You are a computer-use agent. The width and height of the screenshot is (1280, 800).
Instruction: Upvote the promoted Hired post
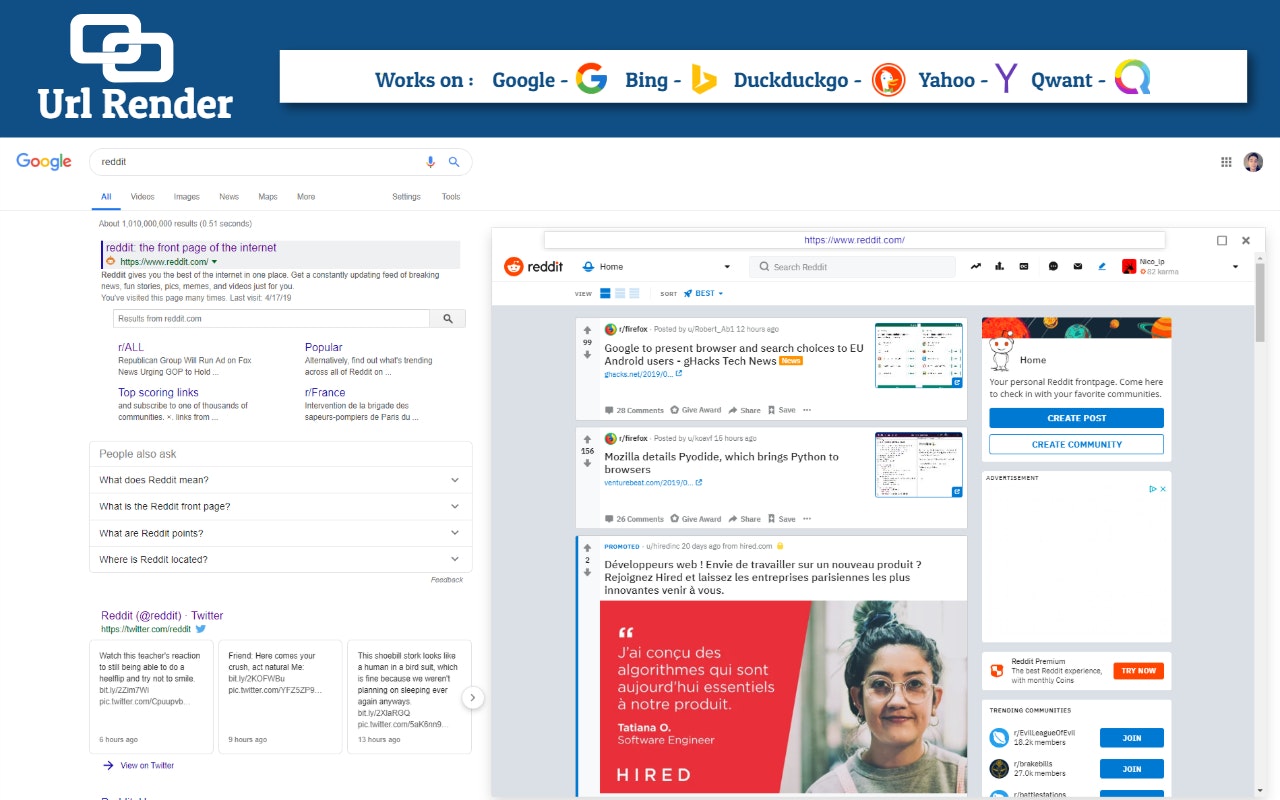587,547
